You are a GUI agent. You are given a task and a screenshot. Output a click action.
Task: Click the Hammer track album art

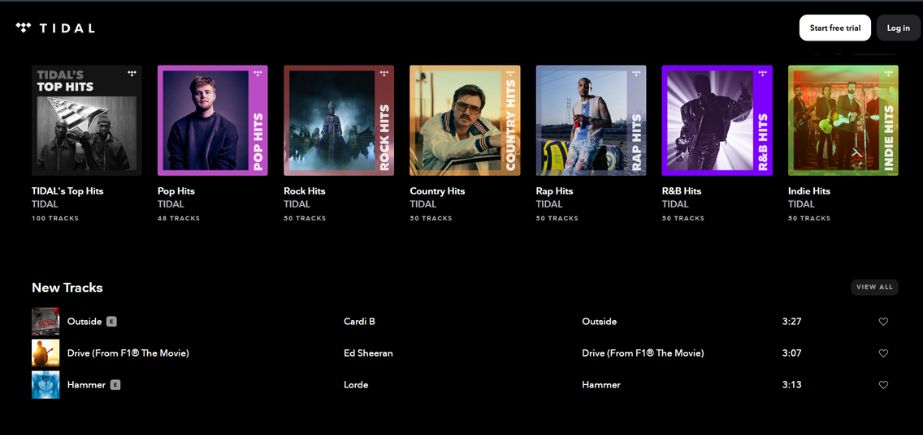click(x=45, y=385)
